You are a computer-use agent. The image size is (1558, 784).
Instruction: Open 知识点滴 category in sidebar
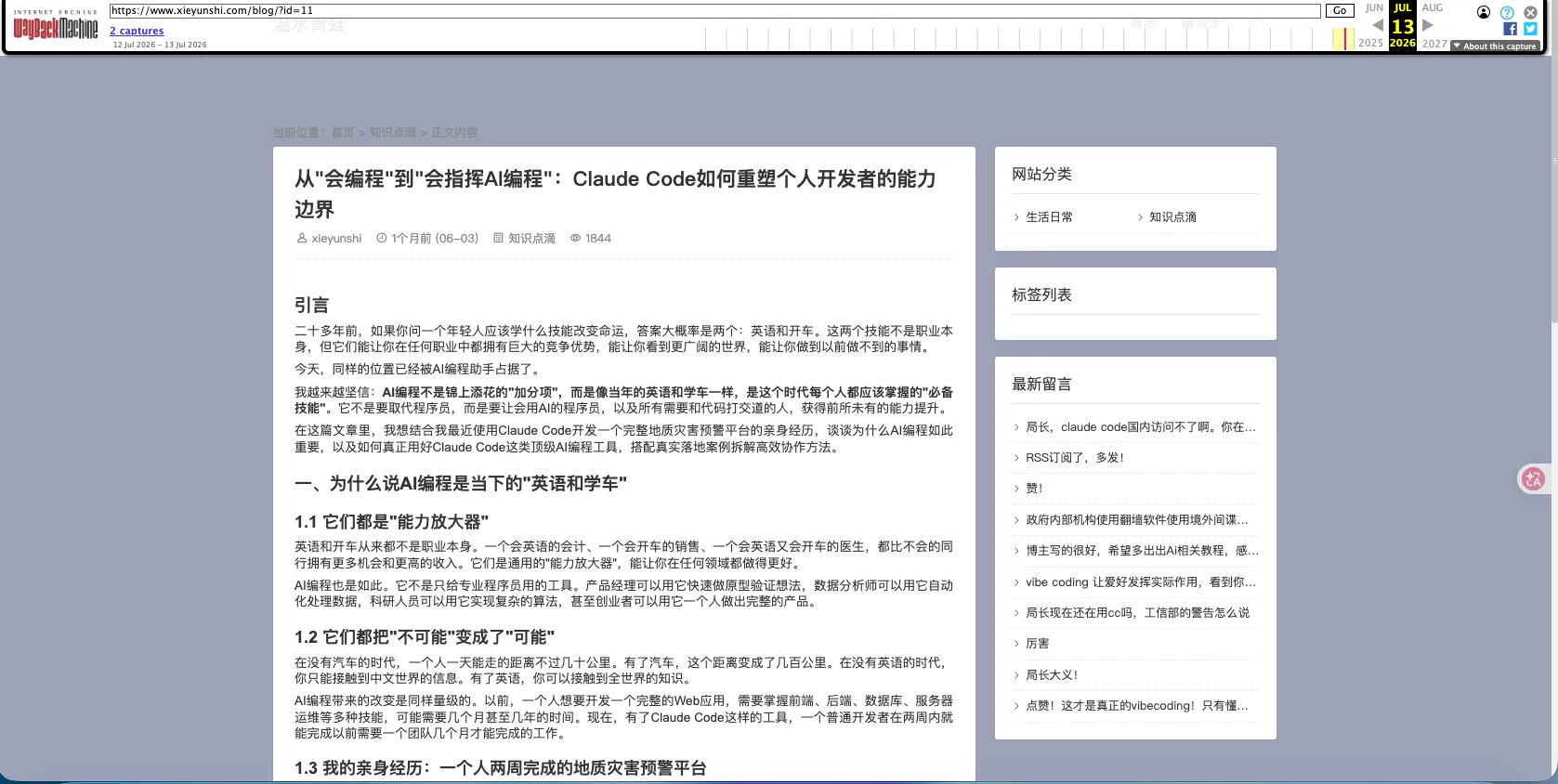coord(1172,217)
